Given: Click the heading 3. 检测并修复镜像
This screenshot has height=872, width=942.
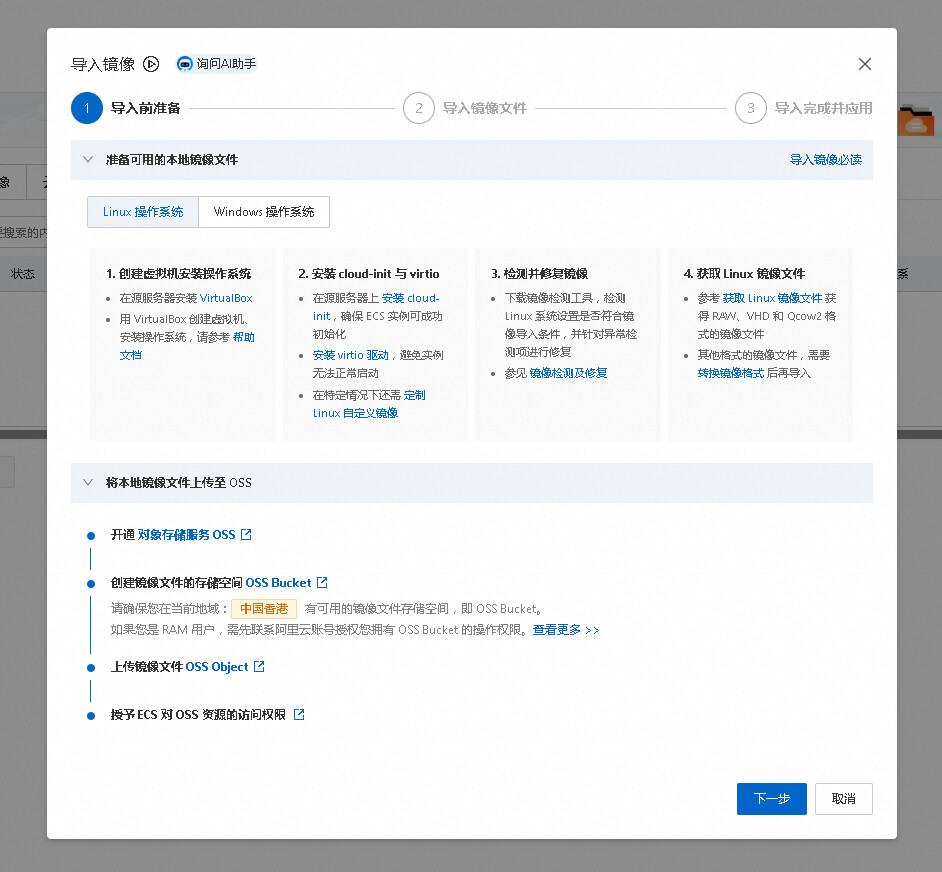Looking at the screenshot, I should (x=539, y=273).
